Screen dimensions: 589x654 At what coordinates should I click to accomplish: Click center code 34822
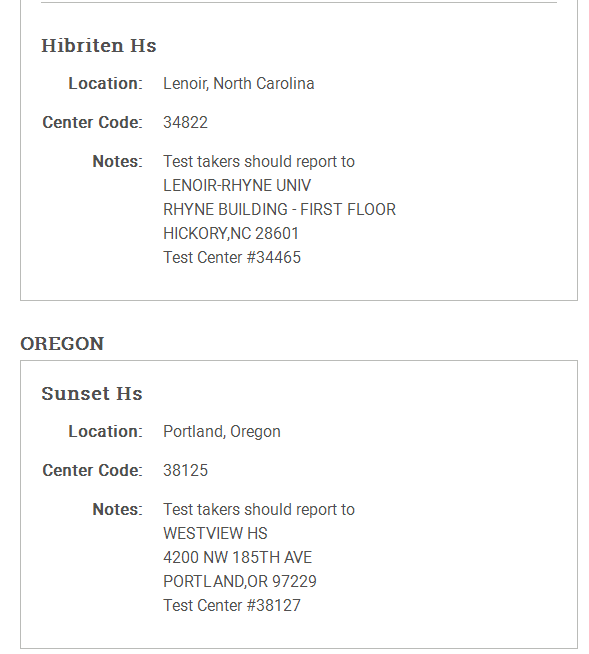[186, 122]
